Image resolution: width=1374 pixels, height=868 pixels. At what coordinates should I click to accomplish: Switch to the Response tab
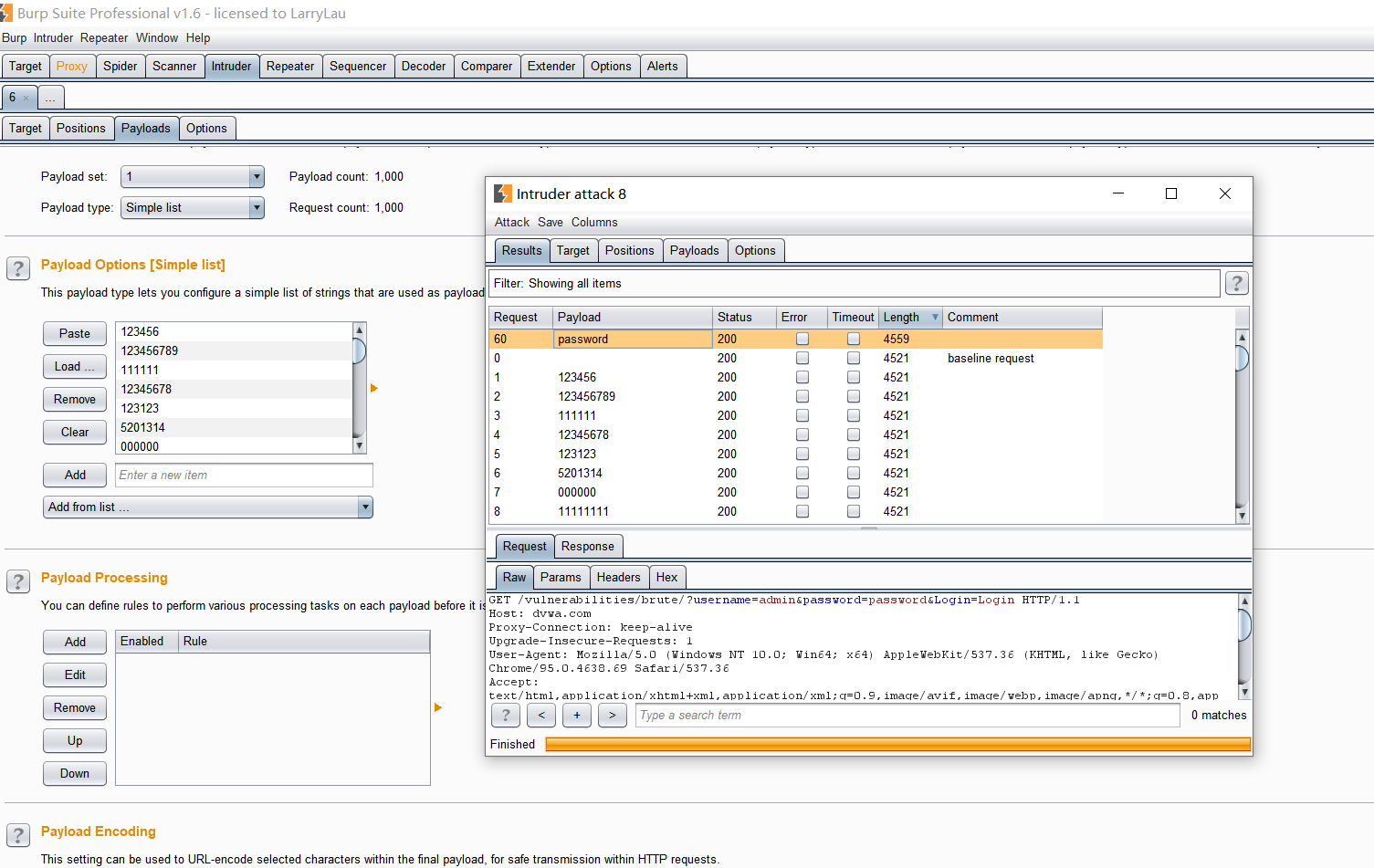pos(588,547)
